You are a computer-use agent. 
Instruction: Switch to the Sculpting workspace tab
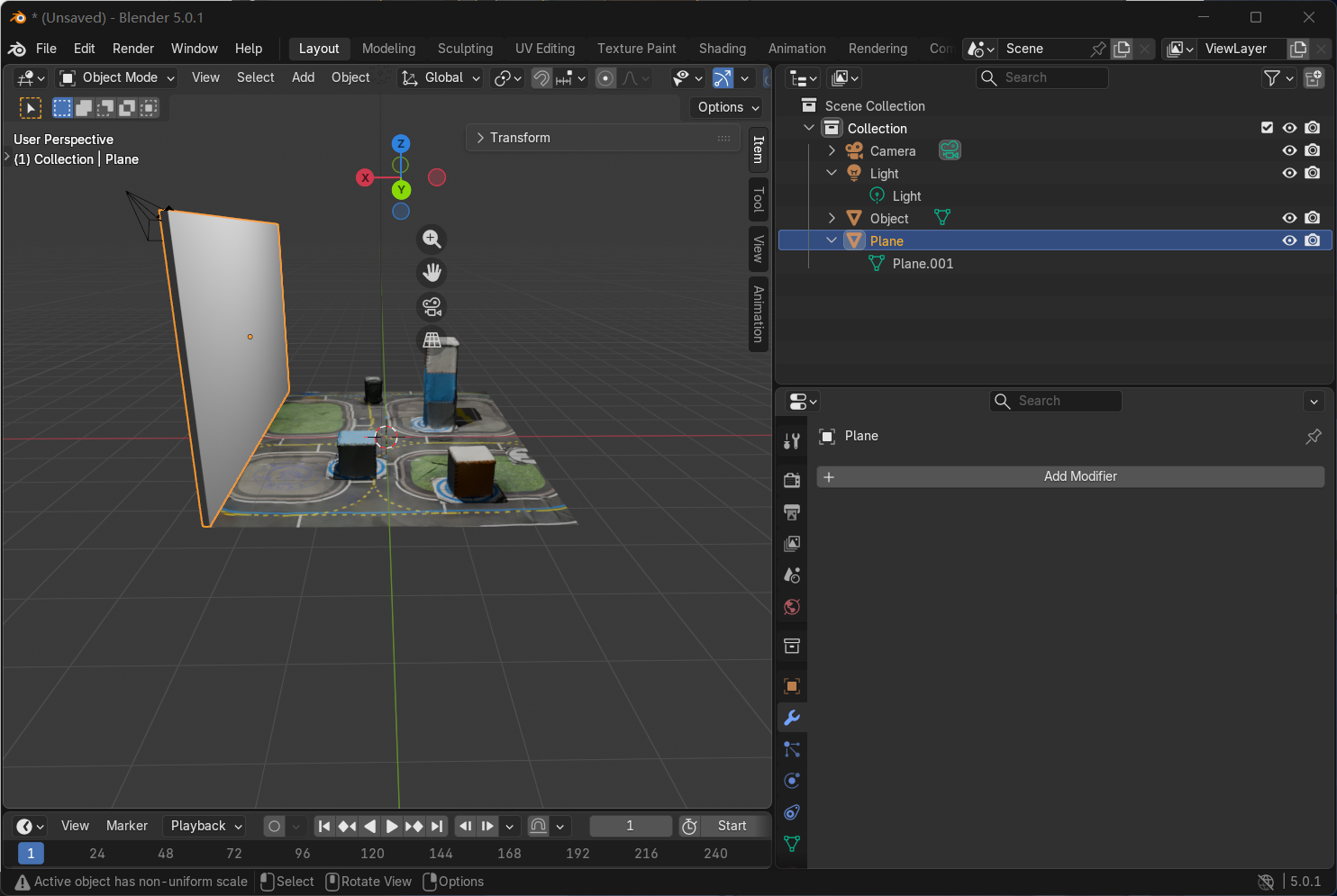[465, 49]
